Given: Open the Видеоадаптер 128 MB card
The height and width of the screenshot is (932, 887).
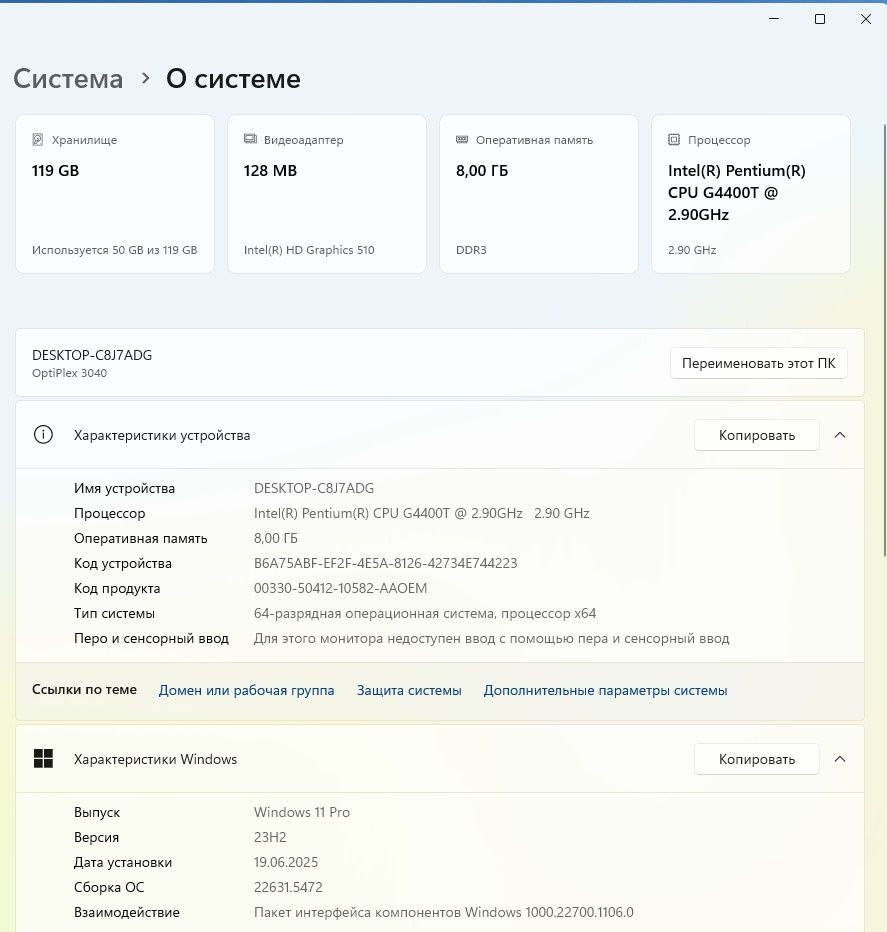Looking at the screenshot, I should point(327,194).
